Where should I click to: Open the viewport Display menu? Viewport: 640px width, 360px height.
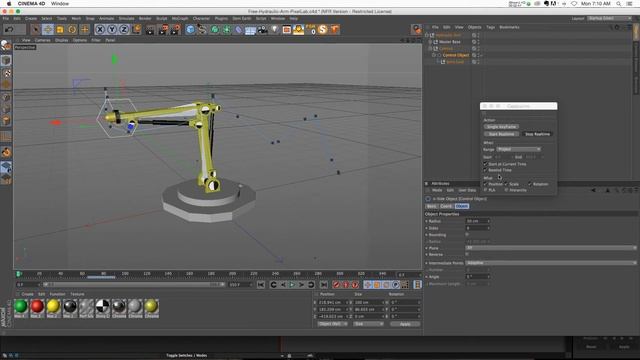click(x=62, y=40)
